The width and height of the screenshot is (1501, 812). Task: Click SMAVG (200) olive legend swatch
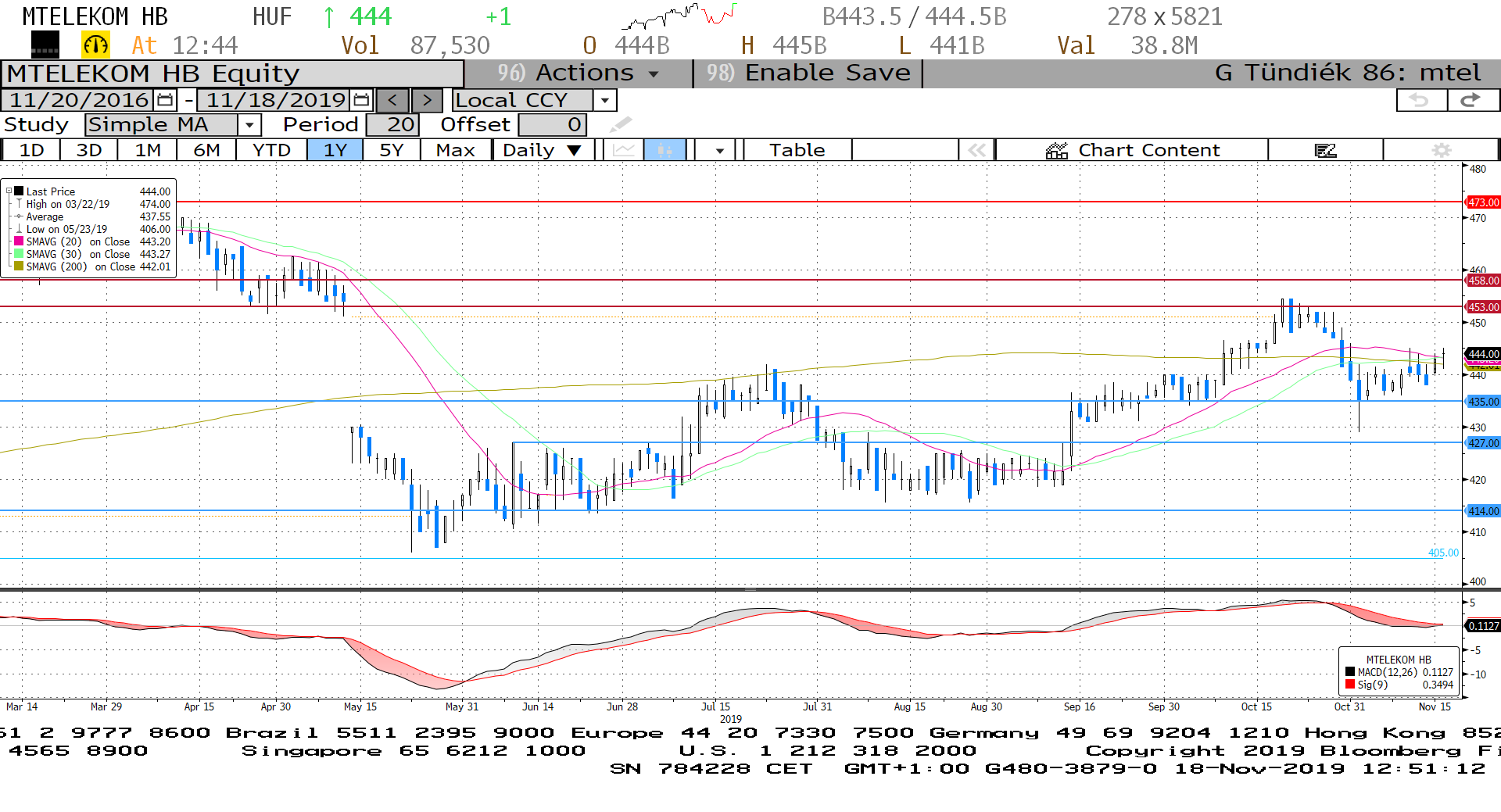point(19,266)
